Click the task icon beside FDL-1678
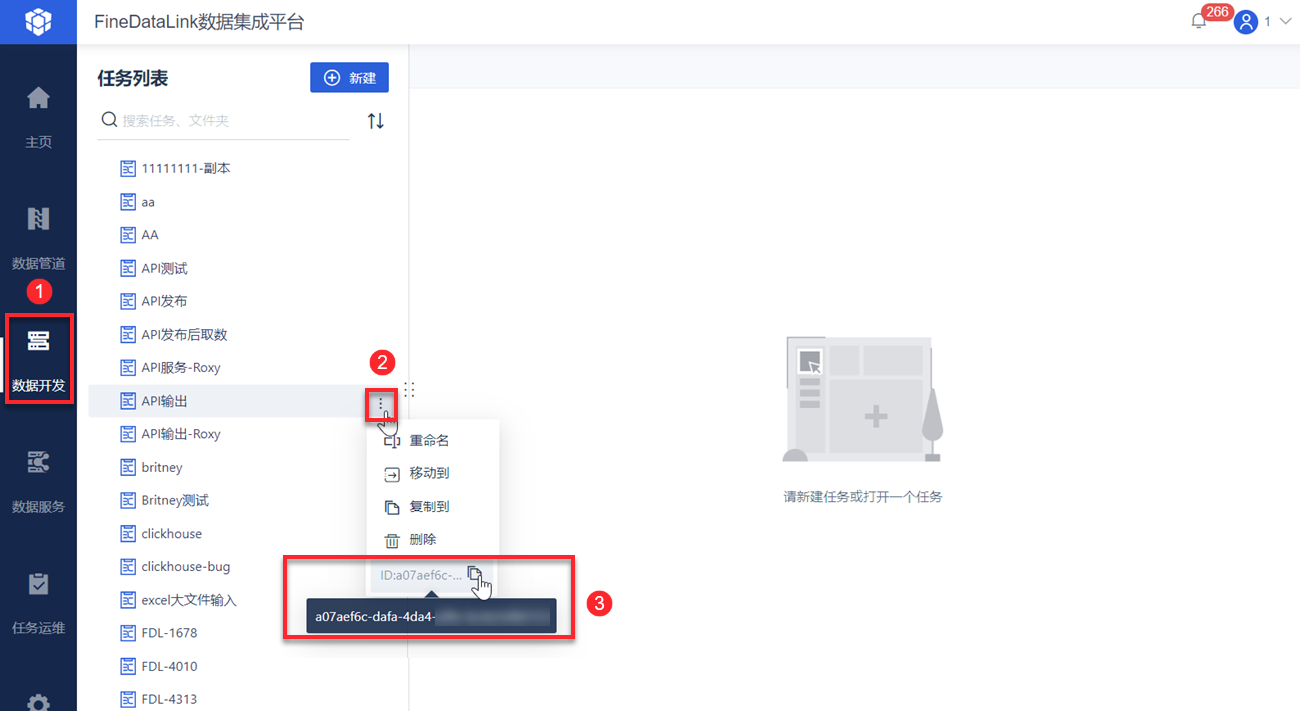This screenshot has width=1300, height=711. [128, 633]
